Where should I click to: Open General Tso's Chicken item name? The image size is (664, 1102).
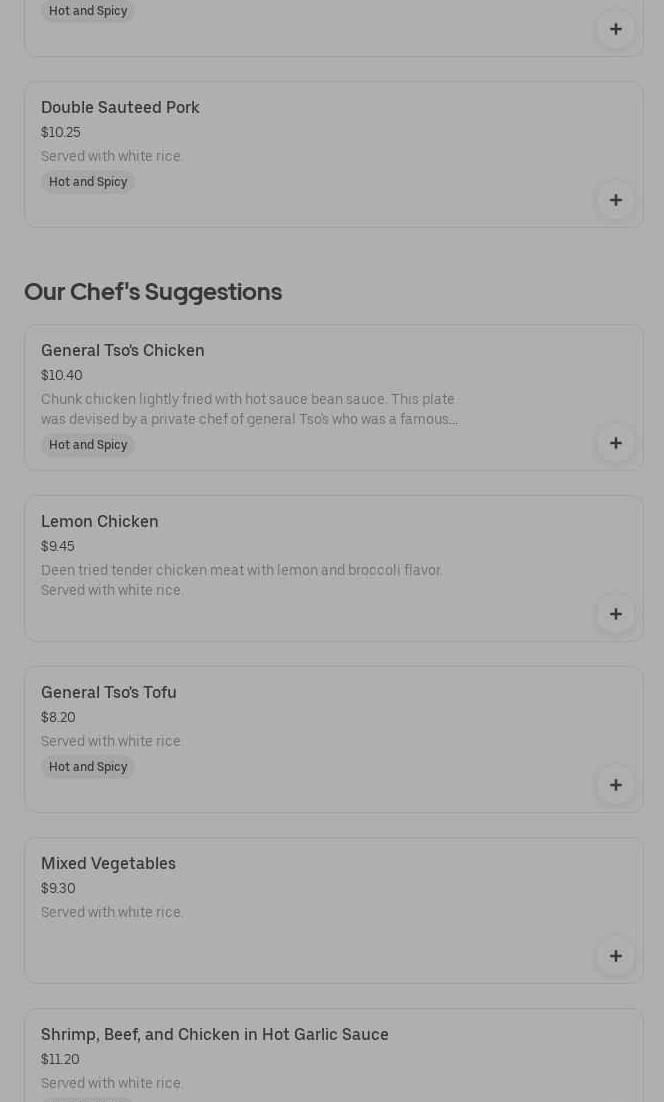pos(122,350)
